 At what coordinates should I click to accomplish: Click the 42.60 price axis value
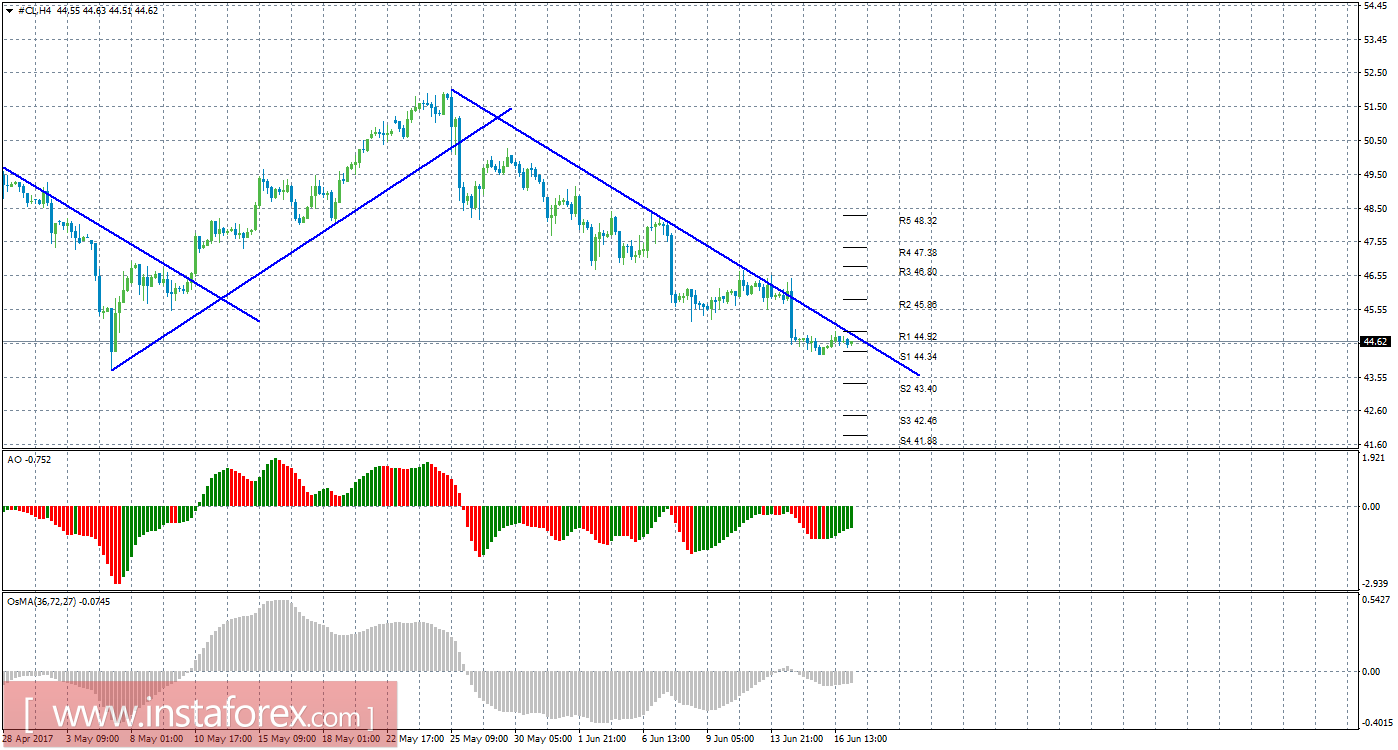tap(1375, 411)
